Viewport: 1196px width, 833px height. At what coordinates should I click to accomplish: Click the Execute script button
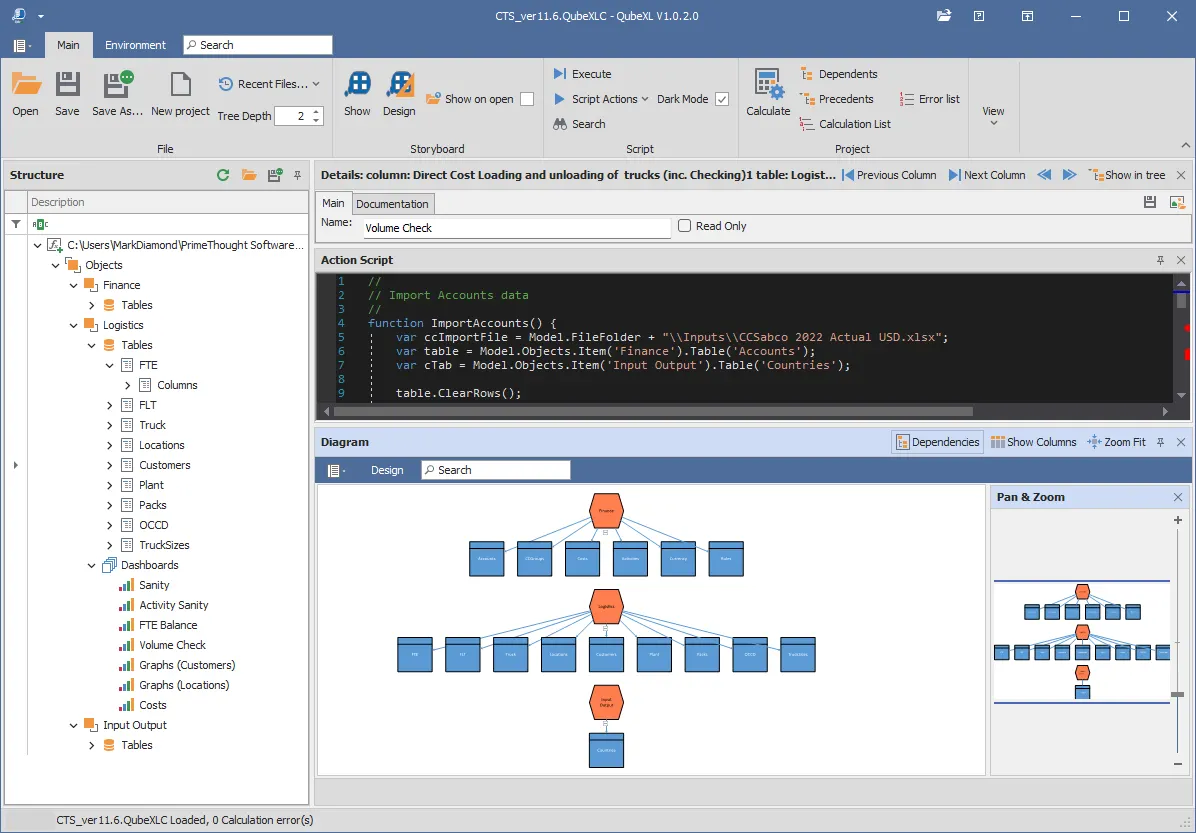coord(582,74)
